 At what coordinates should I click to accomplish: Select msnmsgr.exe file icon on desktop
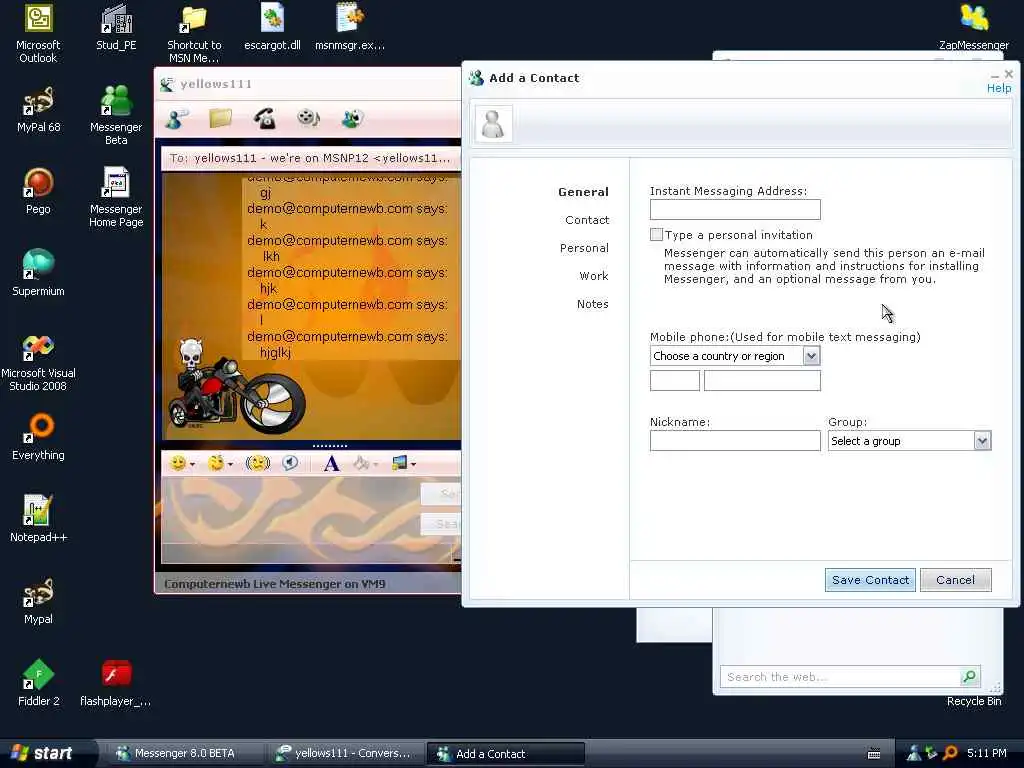coord(350,27)
